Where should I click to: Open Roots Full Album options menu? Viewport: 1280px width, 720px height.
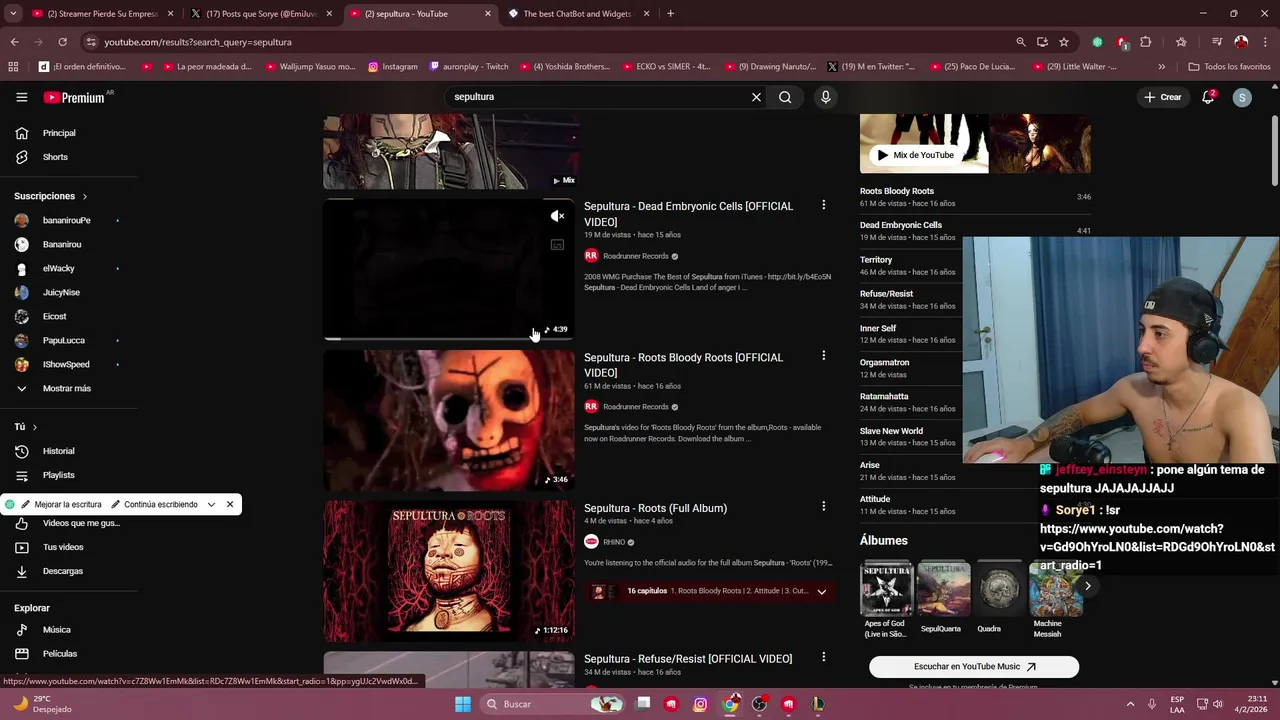(x=823, y=507)
